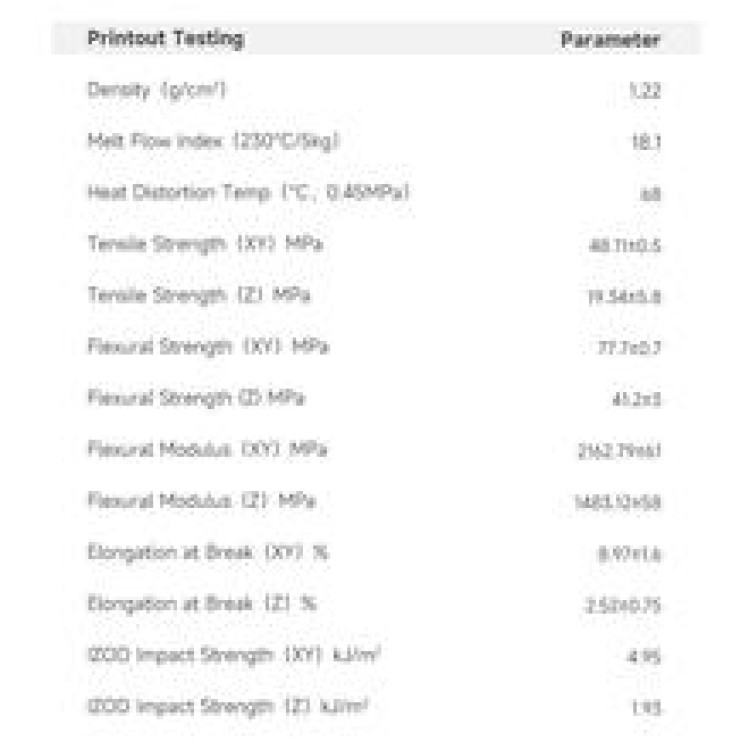Select the Density row label
Screen dimensions: 750x750
[x=157, y=90]
